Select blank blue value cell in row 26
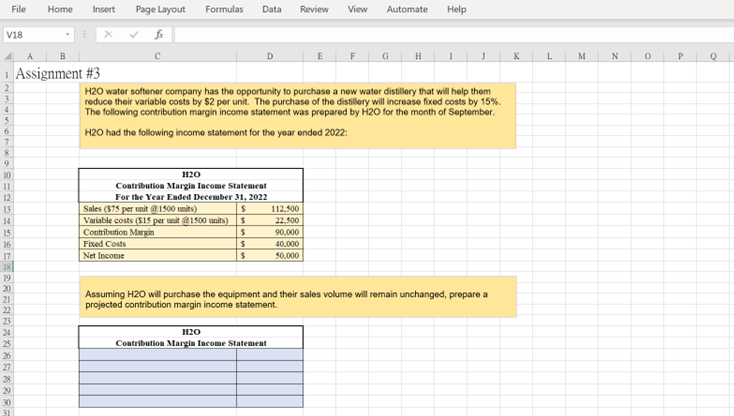Viewport: 734px width, 416px height. (270, 355)
